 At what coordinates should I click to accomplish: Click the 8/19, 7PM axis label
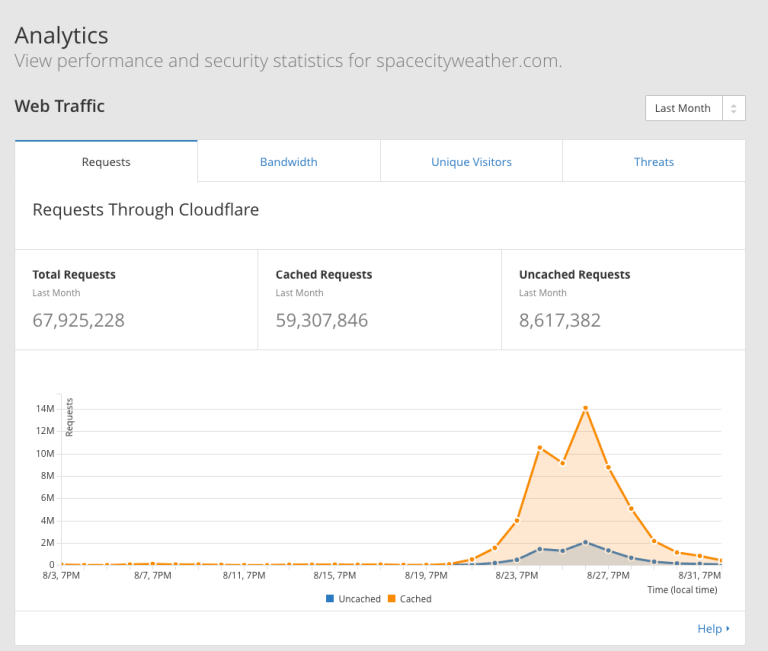426,575
